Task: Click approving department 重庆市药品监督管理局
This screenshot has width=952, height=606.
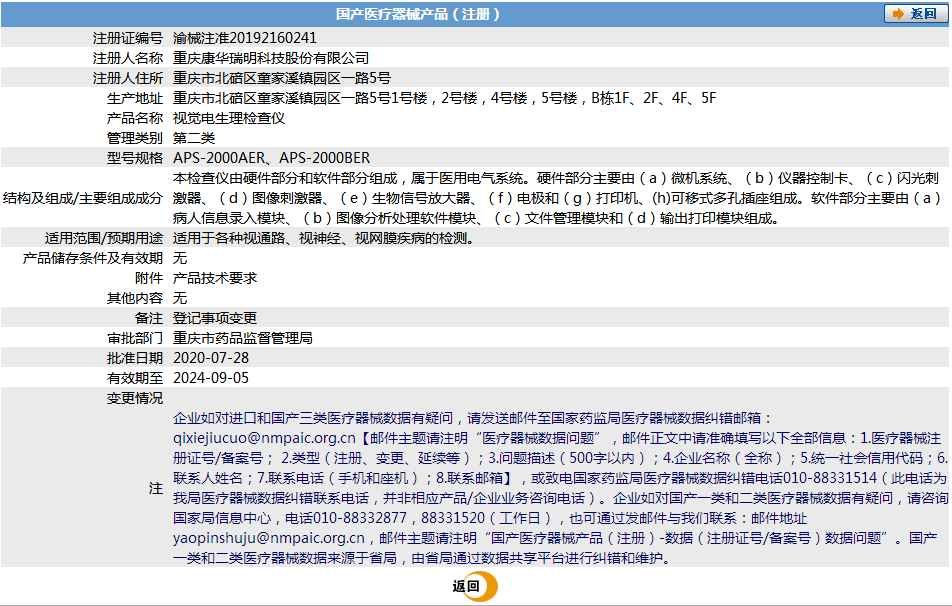Action: click(243, 338)
